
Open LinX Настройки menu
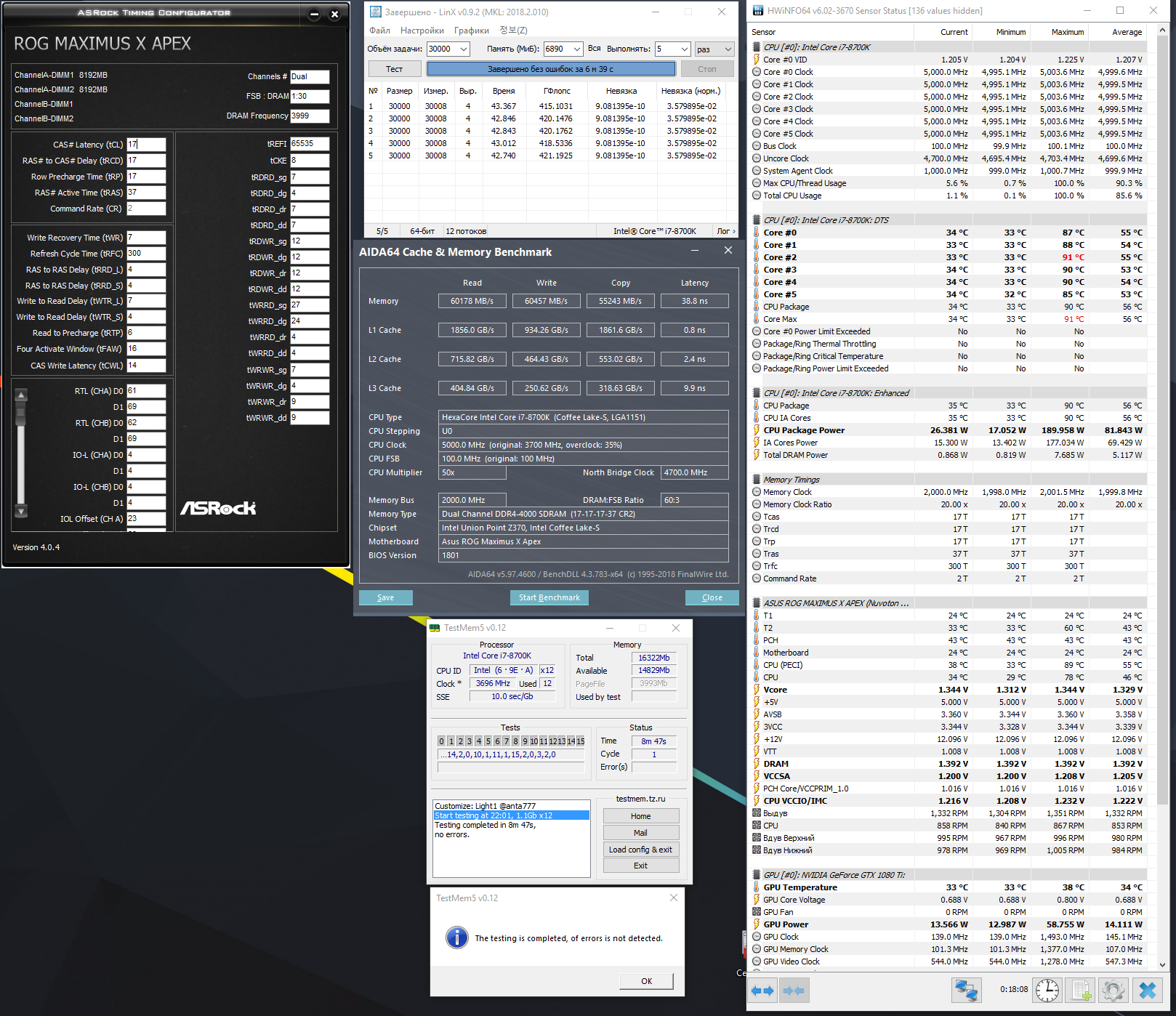(x=422, y=31)
